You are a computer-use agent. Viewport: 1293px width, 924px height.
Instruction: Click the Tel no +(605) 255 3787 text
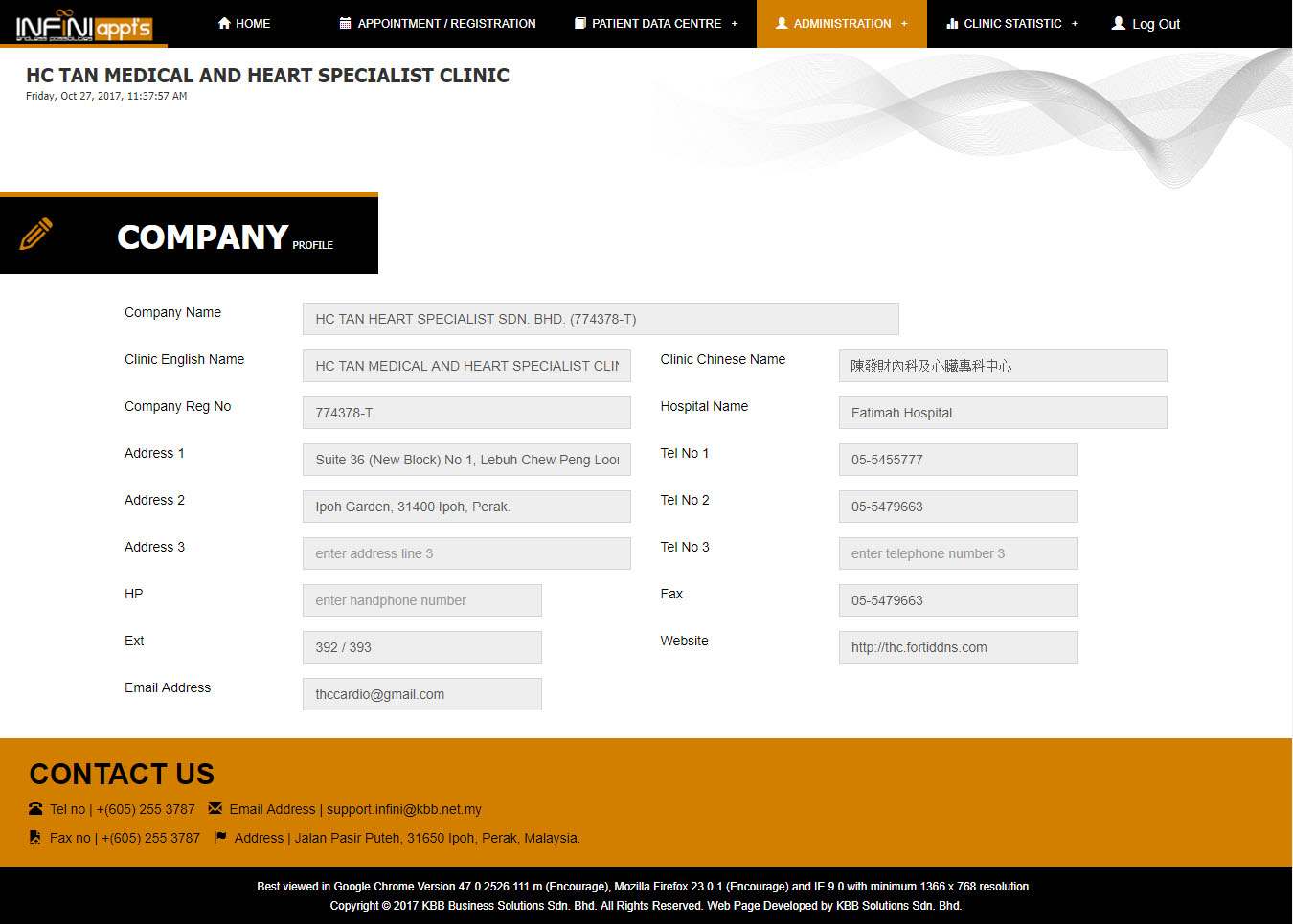pyautogui.click(x=123, y=809)
